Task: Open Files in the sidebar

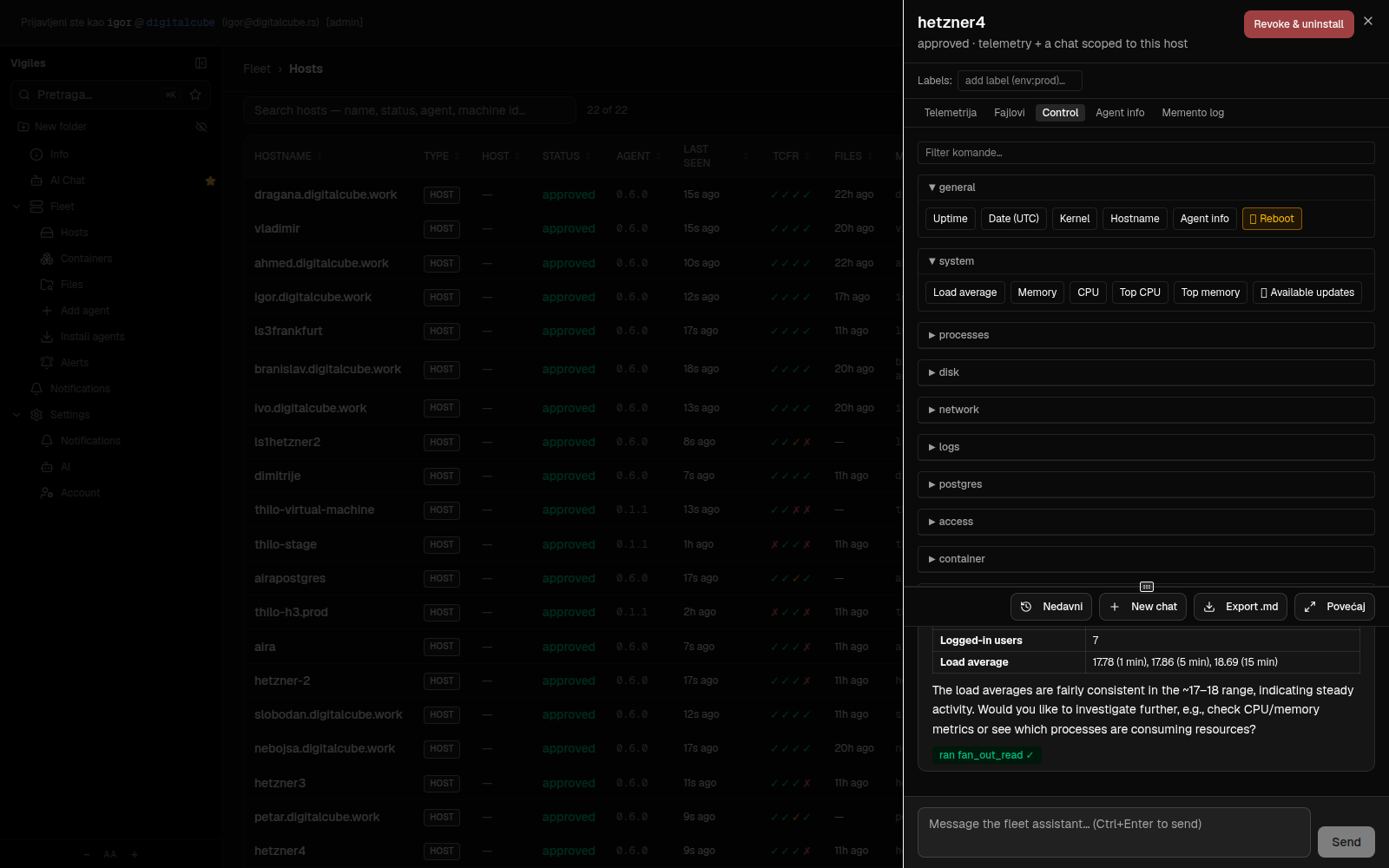Action: tap(72, 285)
